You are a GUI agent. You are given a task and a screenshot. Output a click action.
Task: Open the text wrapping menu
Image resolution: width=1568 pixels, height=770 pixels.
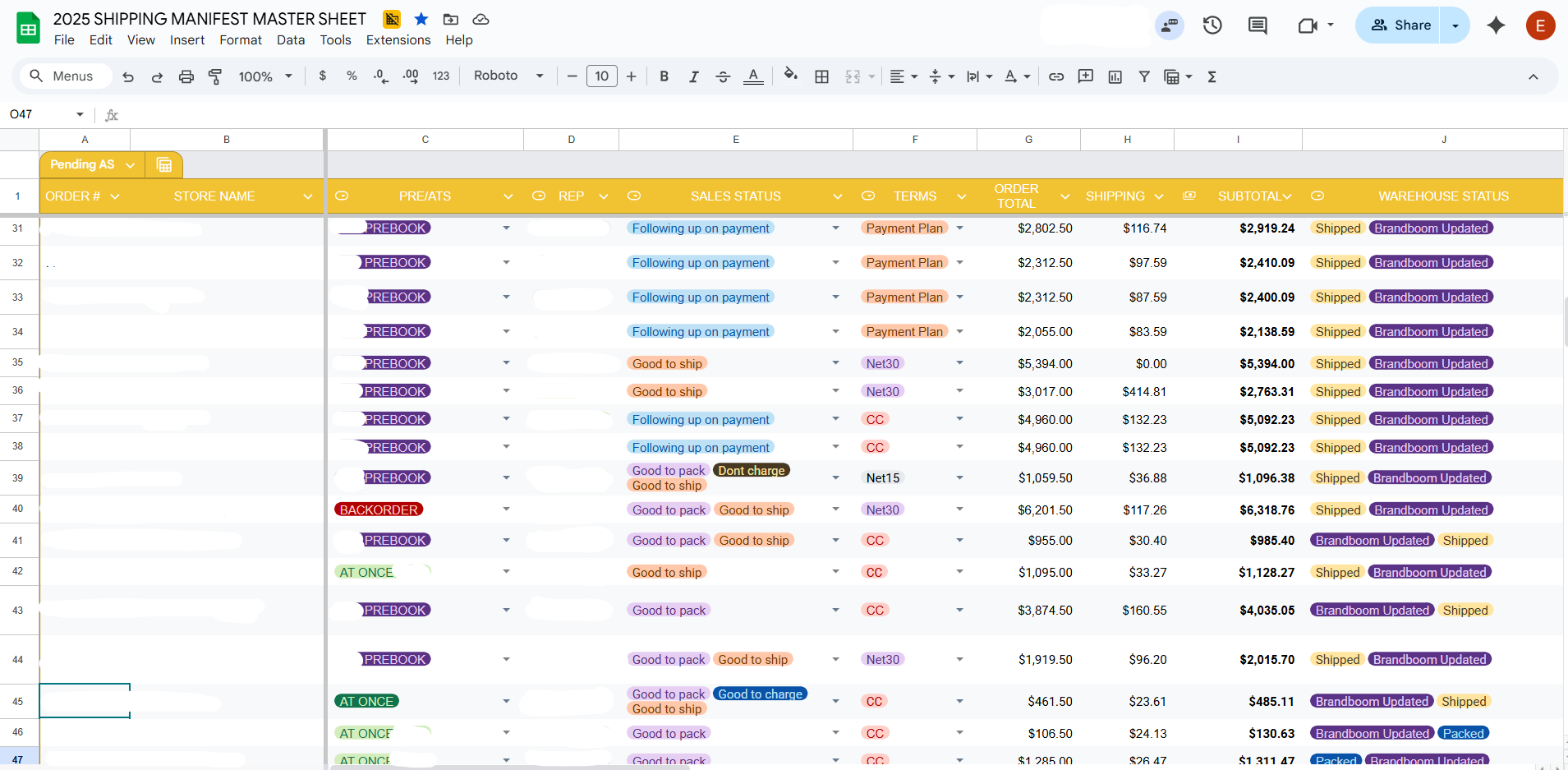click(x=979, y=76)
